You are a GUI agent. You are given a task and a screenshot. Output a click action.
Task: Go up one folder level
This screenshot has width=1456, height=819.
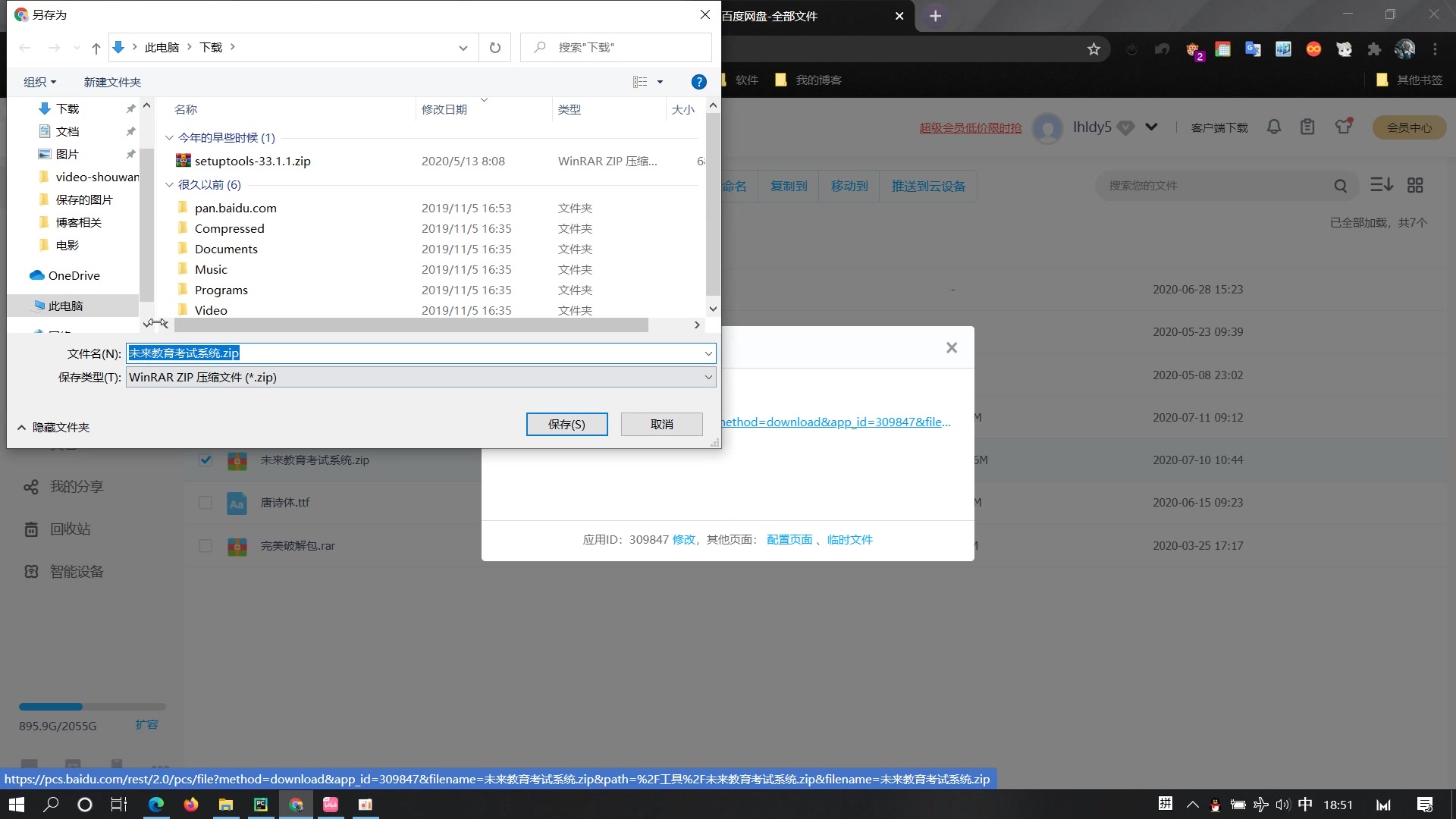96,48
